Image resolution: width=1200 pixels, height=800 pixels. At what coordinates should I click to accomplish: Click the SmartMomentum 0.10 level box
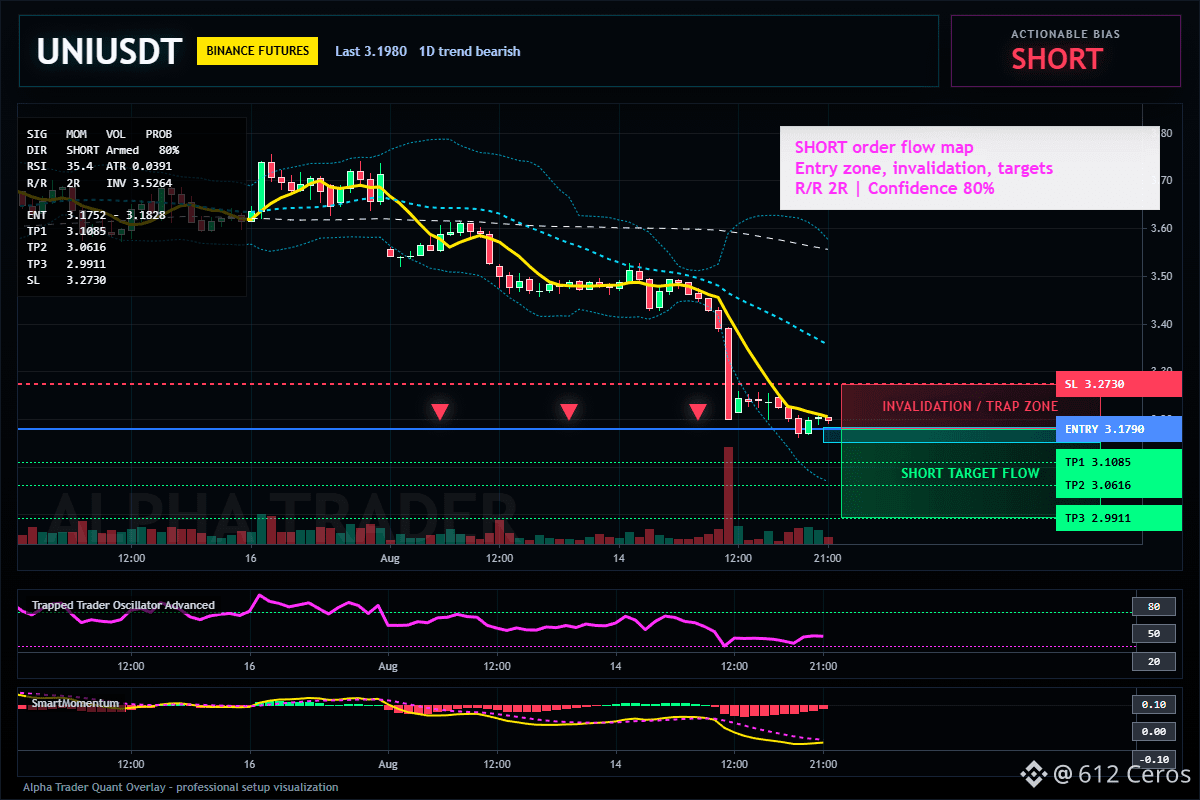1153,704
